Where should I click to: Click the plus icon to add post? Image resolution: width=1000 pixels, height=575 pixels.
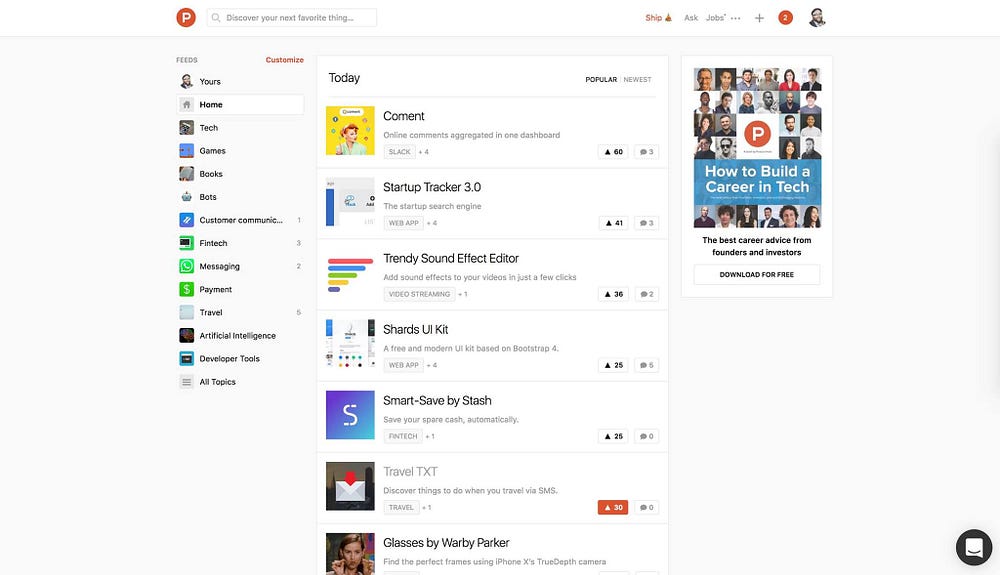click(x=759, y=18)
